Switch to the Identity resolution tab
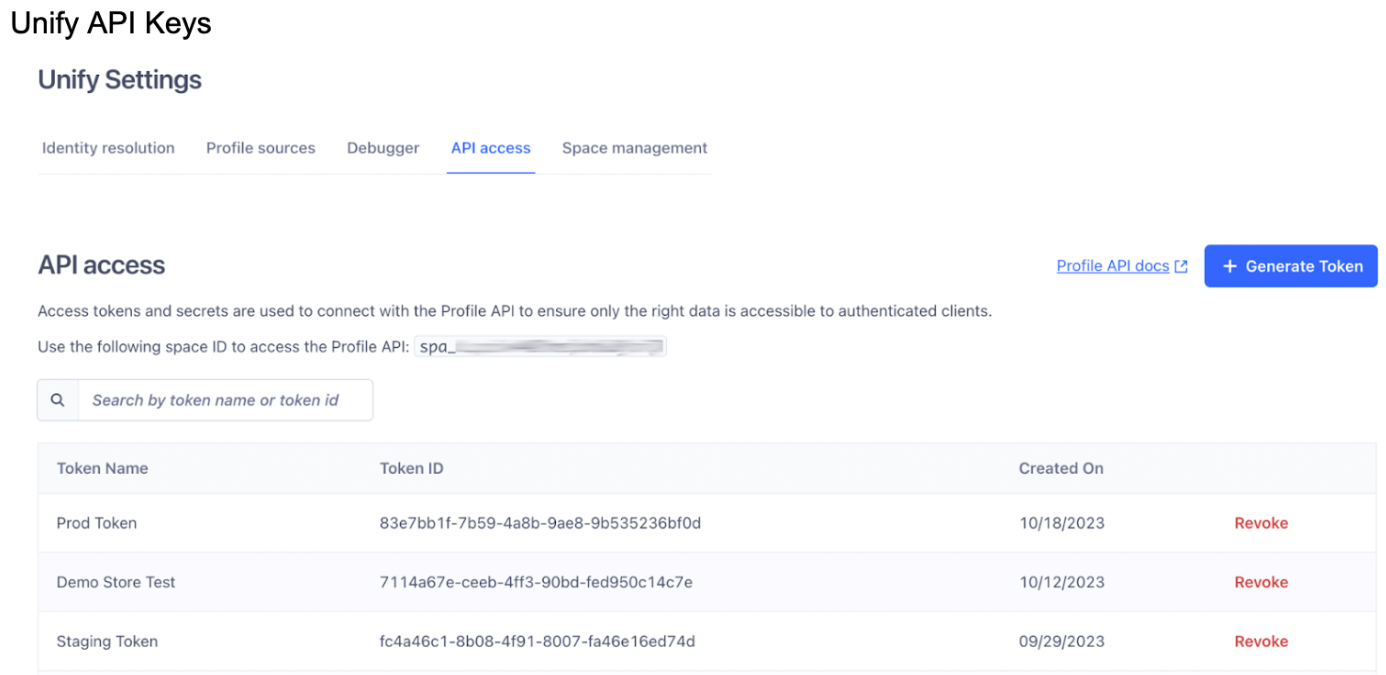Screen dimensions: 1386x675 (107, 147)
